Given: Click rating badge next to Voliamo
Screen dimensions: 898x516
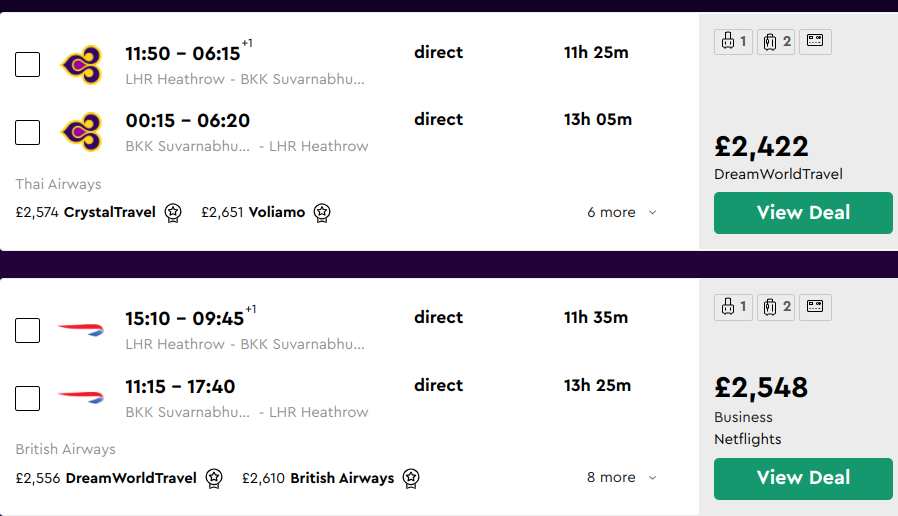Looking at the screenshot, I should coord(322,212).
